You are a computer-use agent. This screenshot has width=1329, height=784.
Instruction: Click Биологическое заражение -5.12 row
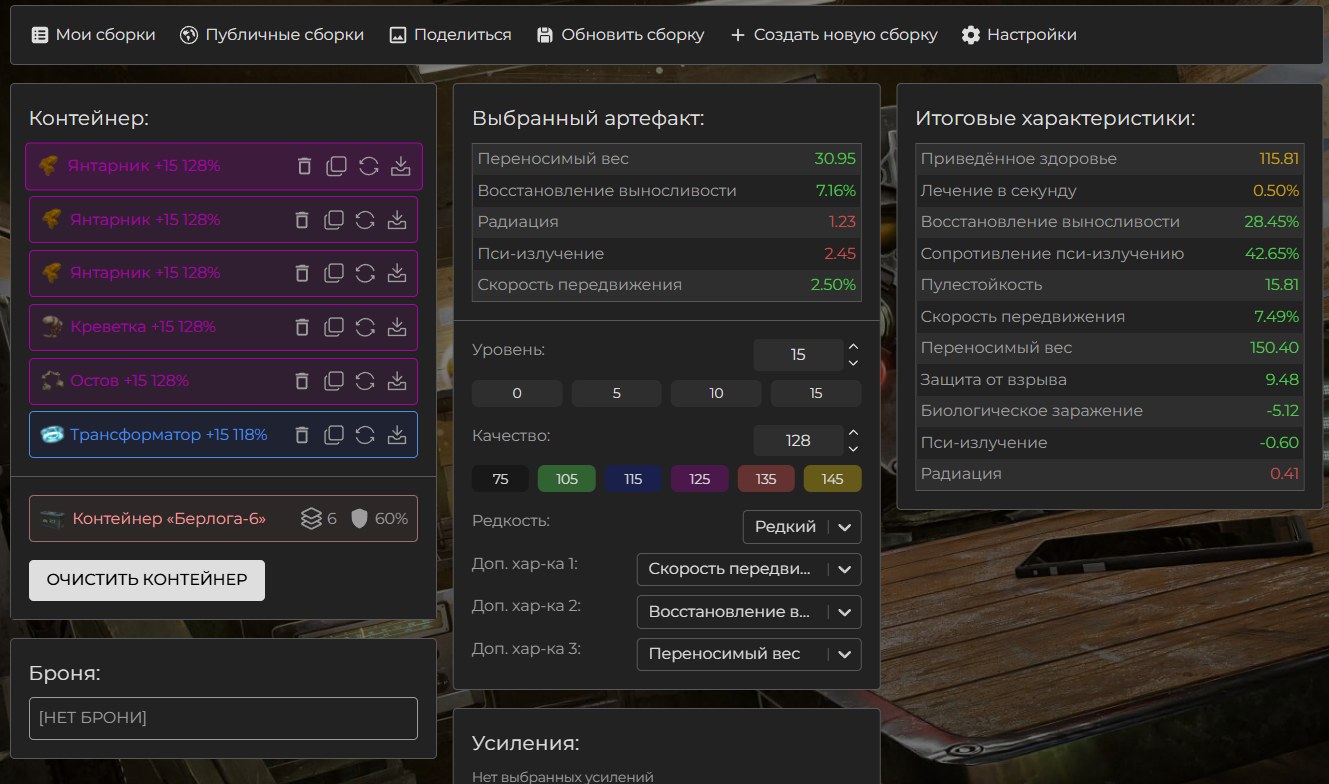[1110, 411]
